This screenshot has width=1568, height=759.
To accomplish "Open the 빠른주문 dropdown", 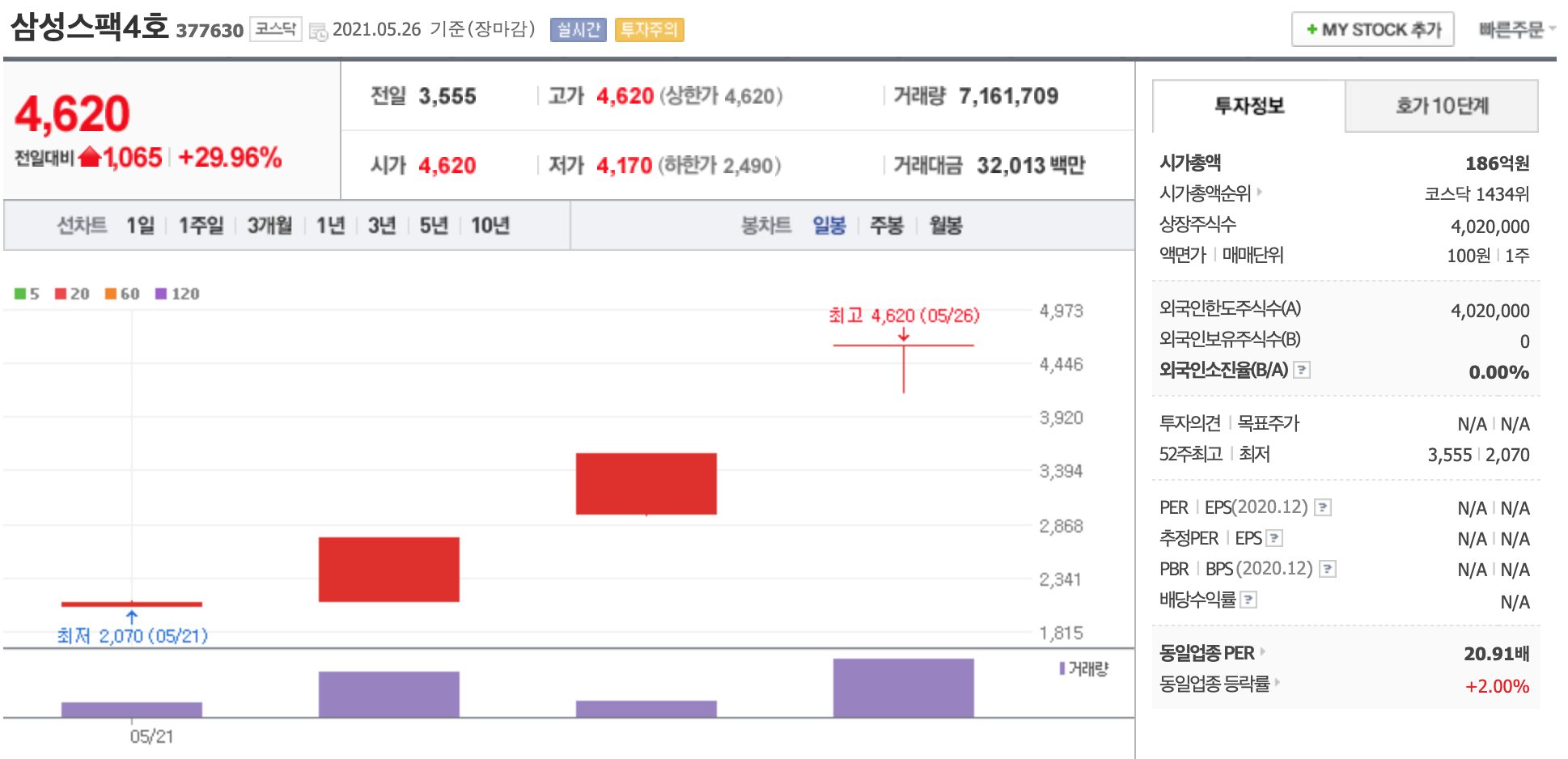I will [1517, 29].
